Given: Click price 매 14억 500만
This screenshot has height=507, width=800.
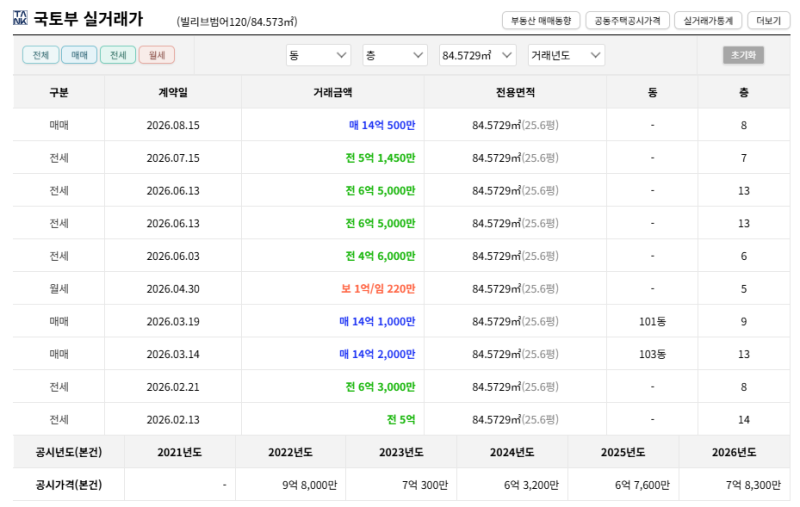Looking at the screenshot, I should pos(382,125).
